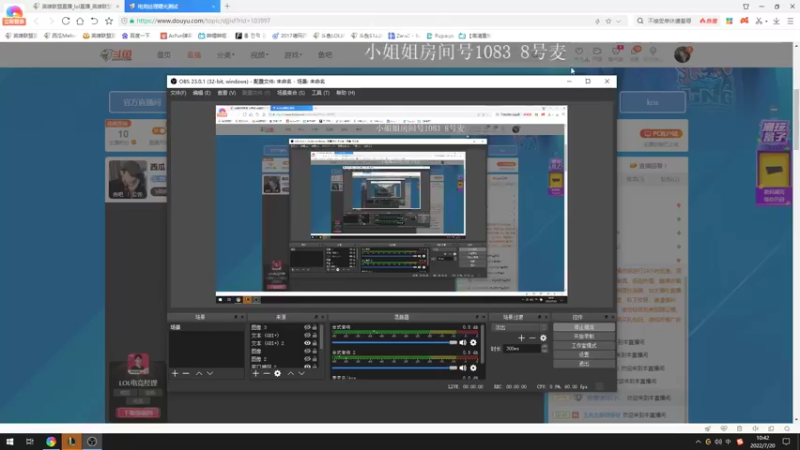This screenshot has width=800, height=450.
Task: Add a new source with plus icon
Action: click(256, 373)
